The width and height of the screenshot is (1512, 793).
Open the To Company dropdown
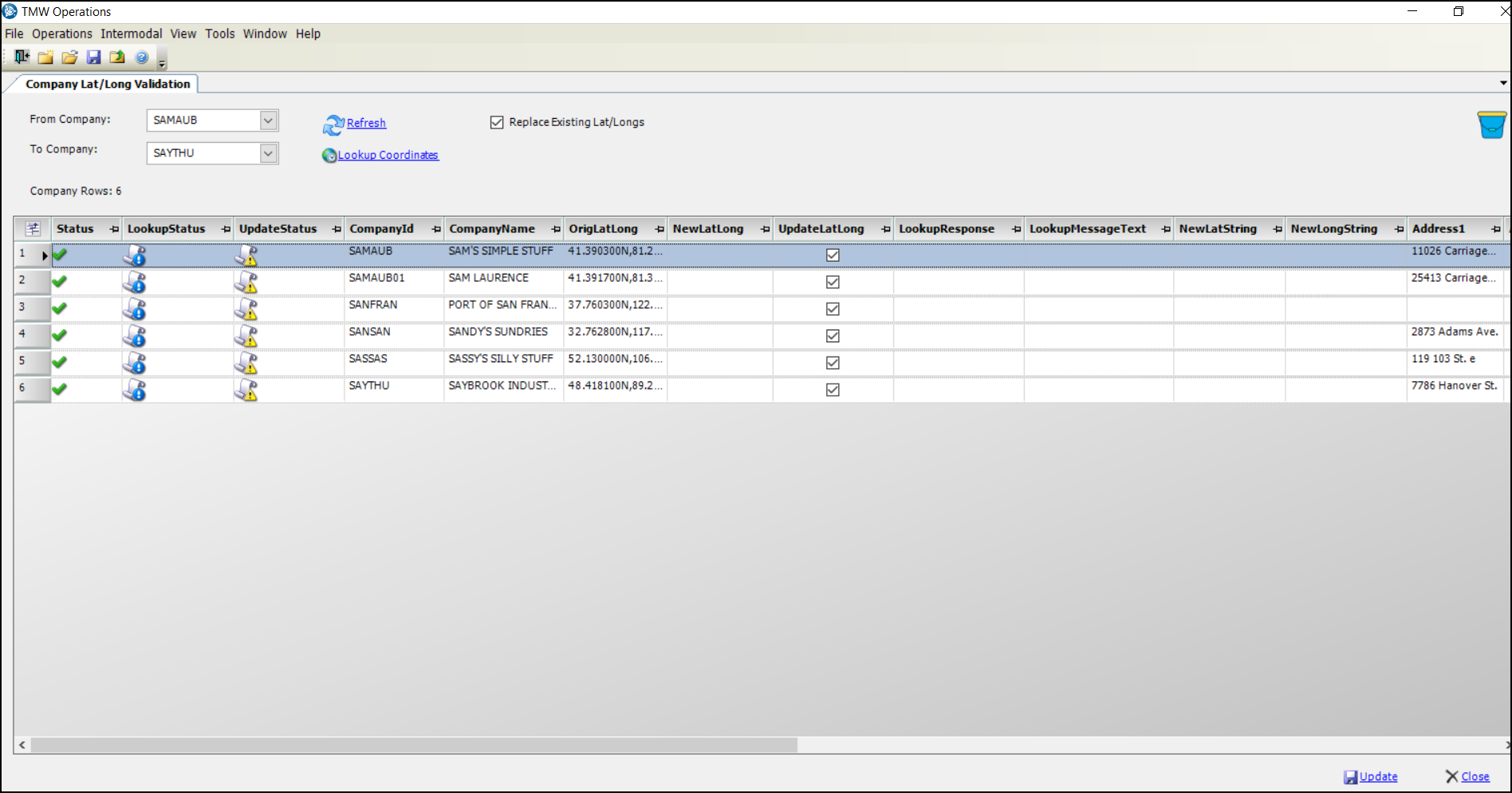[x=269, y=153]
